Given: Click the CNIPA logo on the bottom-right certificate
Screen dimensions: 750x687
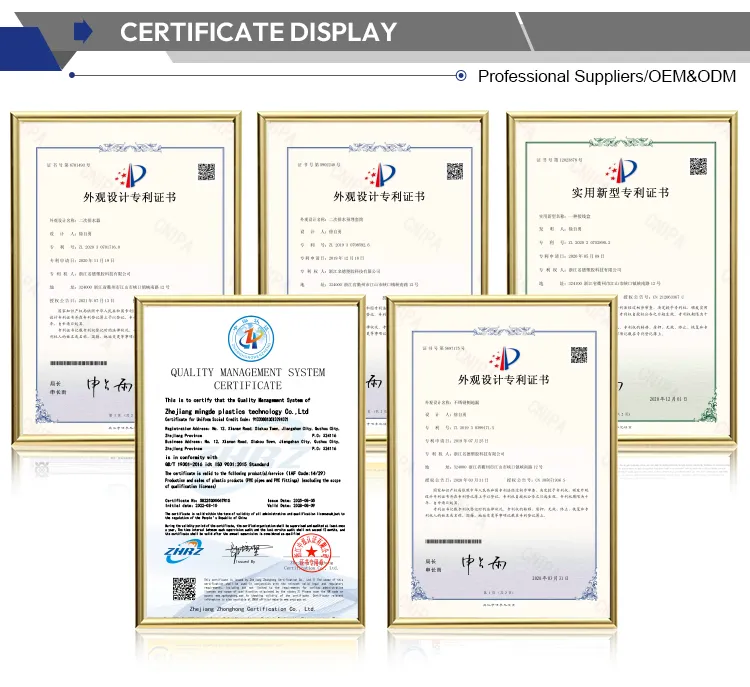Looking at the screenshot, I should click(504, 358).
